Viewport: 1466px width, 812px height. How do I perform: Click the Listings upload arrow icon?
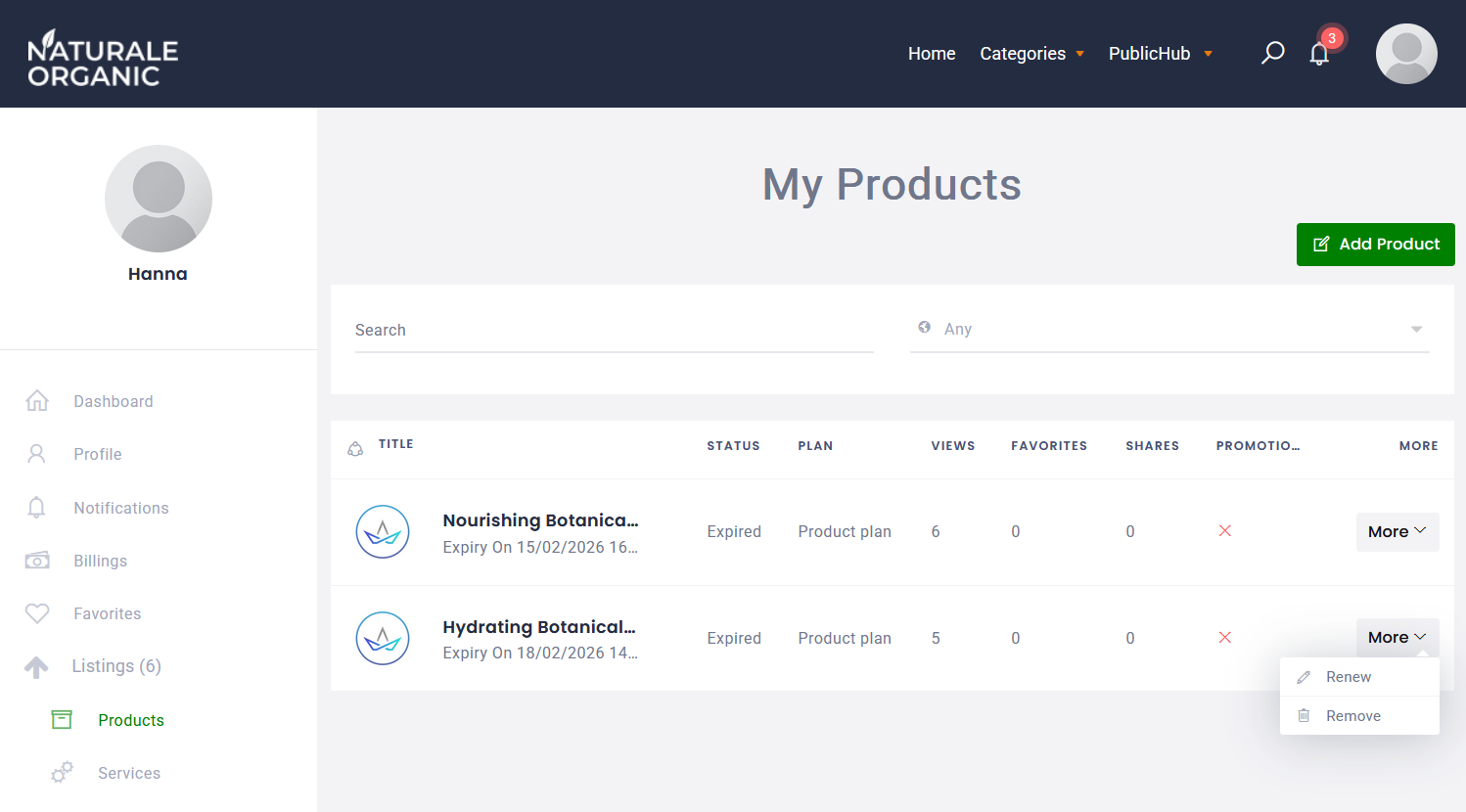pyautogui.click(x=36, y=666)
